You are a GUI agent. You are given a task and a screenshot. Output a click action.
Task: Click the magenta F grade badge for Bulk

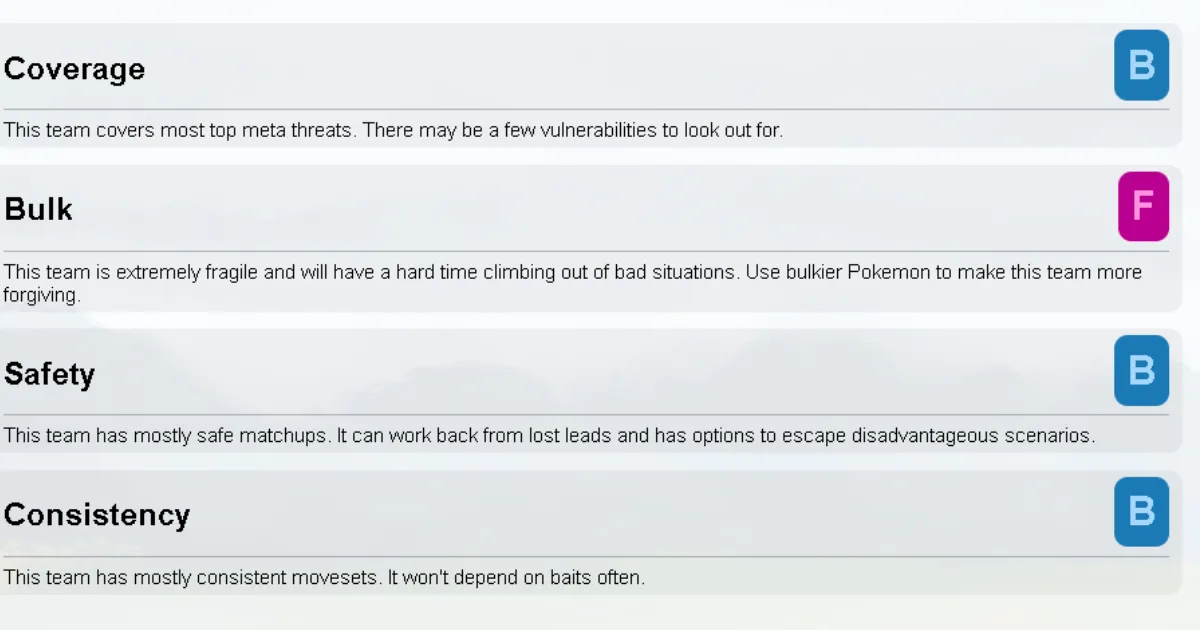[1142, 206]
